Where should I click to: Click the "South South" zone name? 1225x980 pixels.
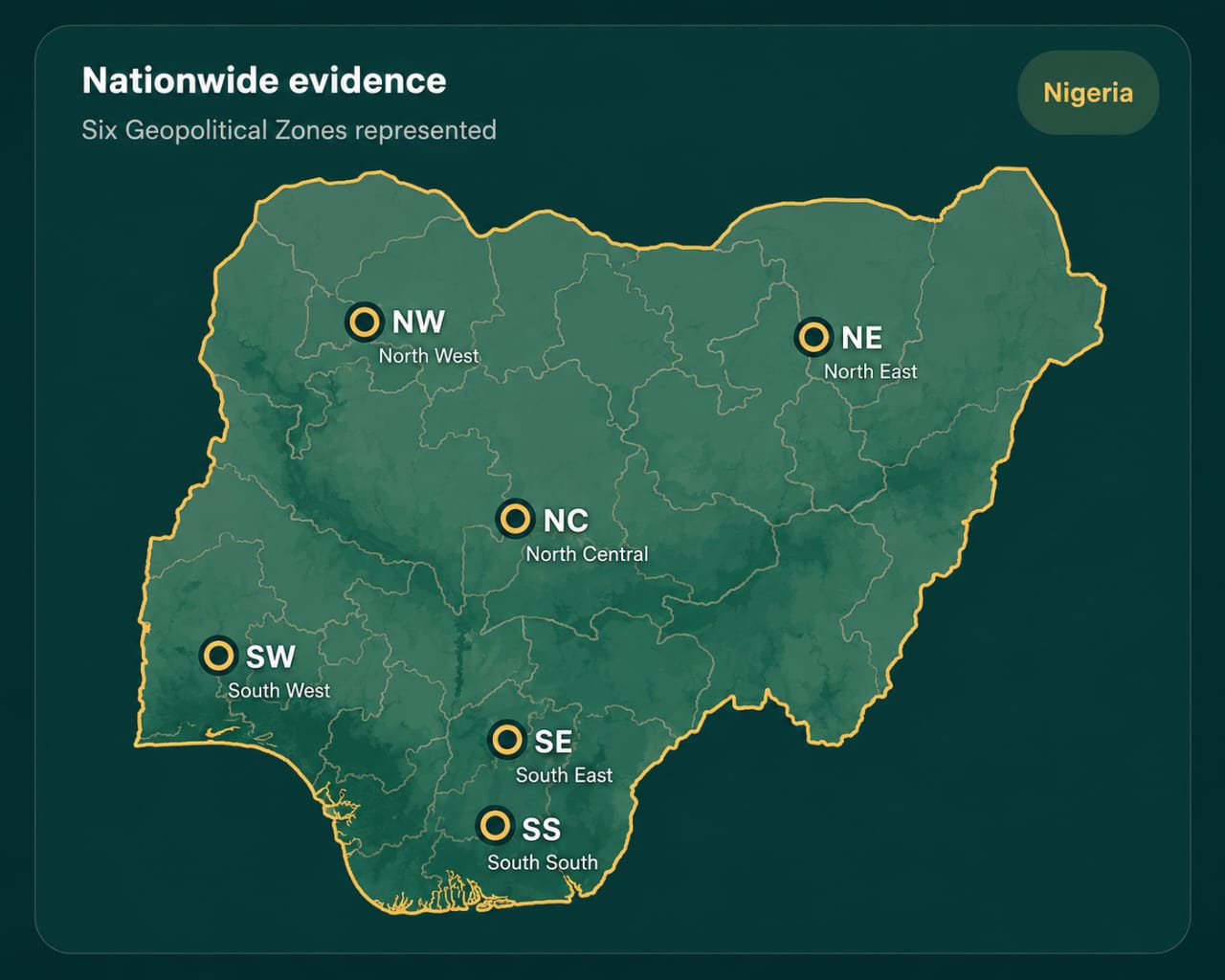543,862
